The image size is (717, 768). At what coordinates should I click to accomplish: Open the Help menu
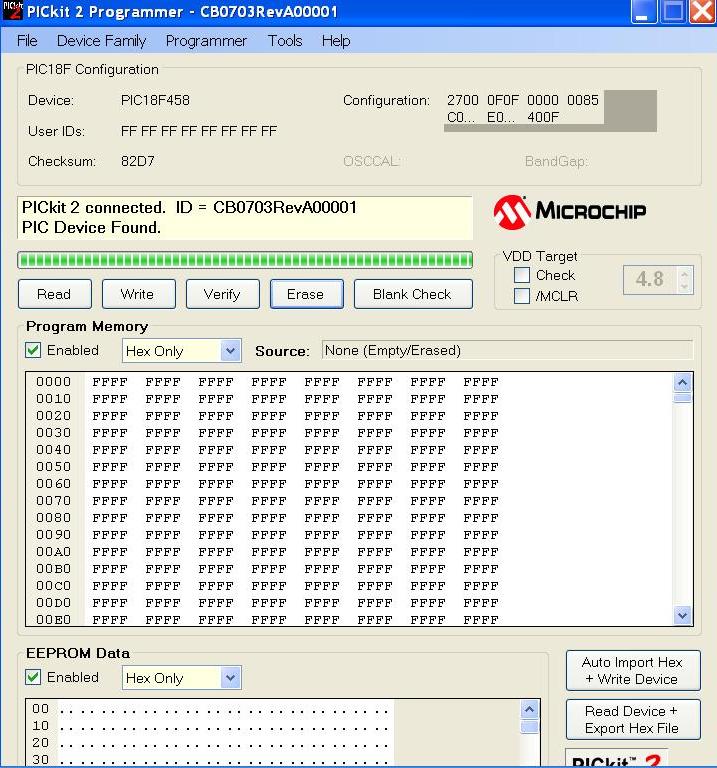[336, 41]
